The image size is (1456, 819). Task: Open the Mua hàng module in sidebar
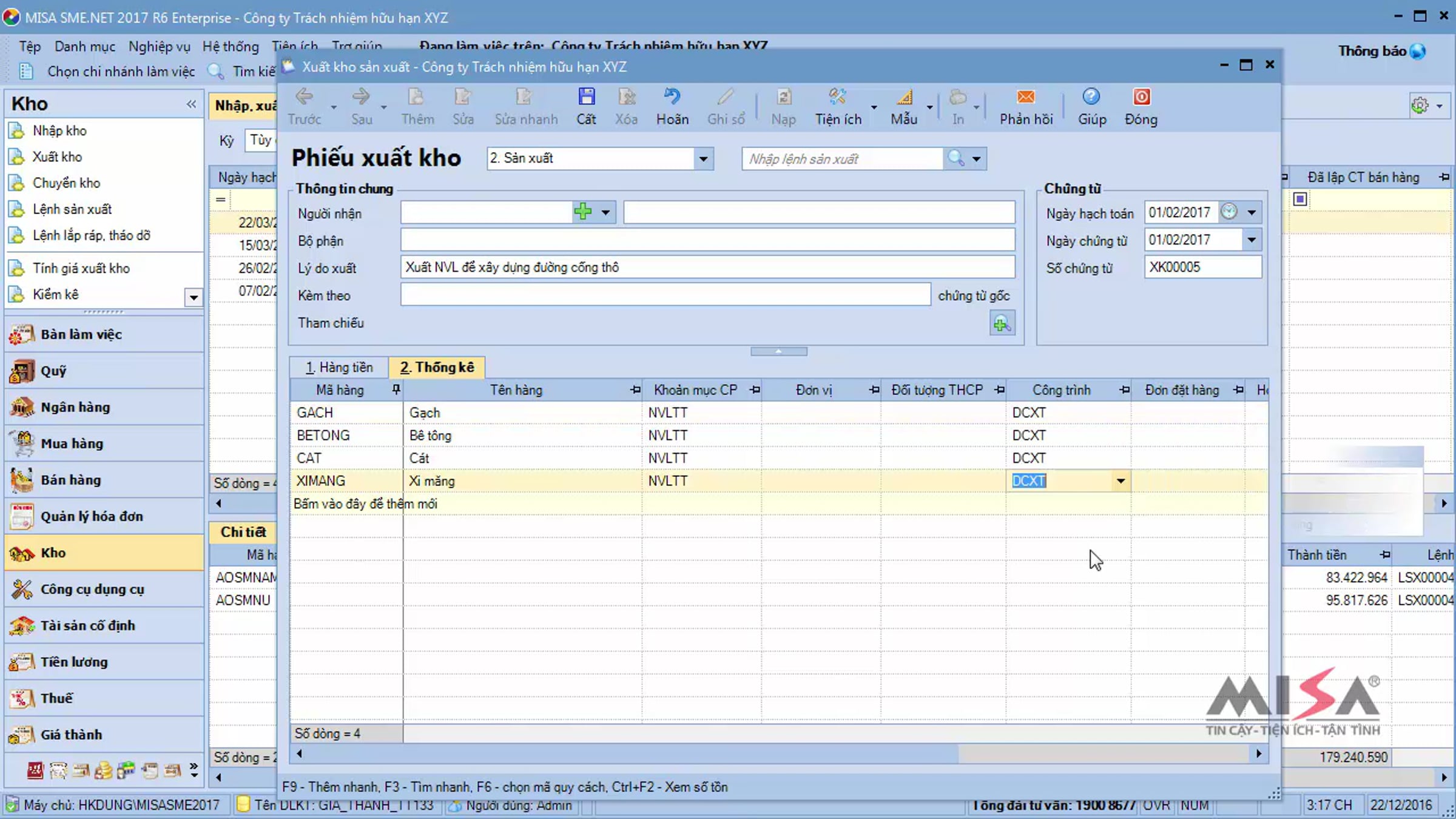click(x=104, y=443)
